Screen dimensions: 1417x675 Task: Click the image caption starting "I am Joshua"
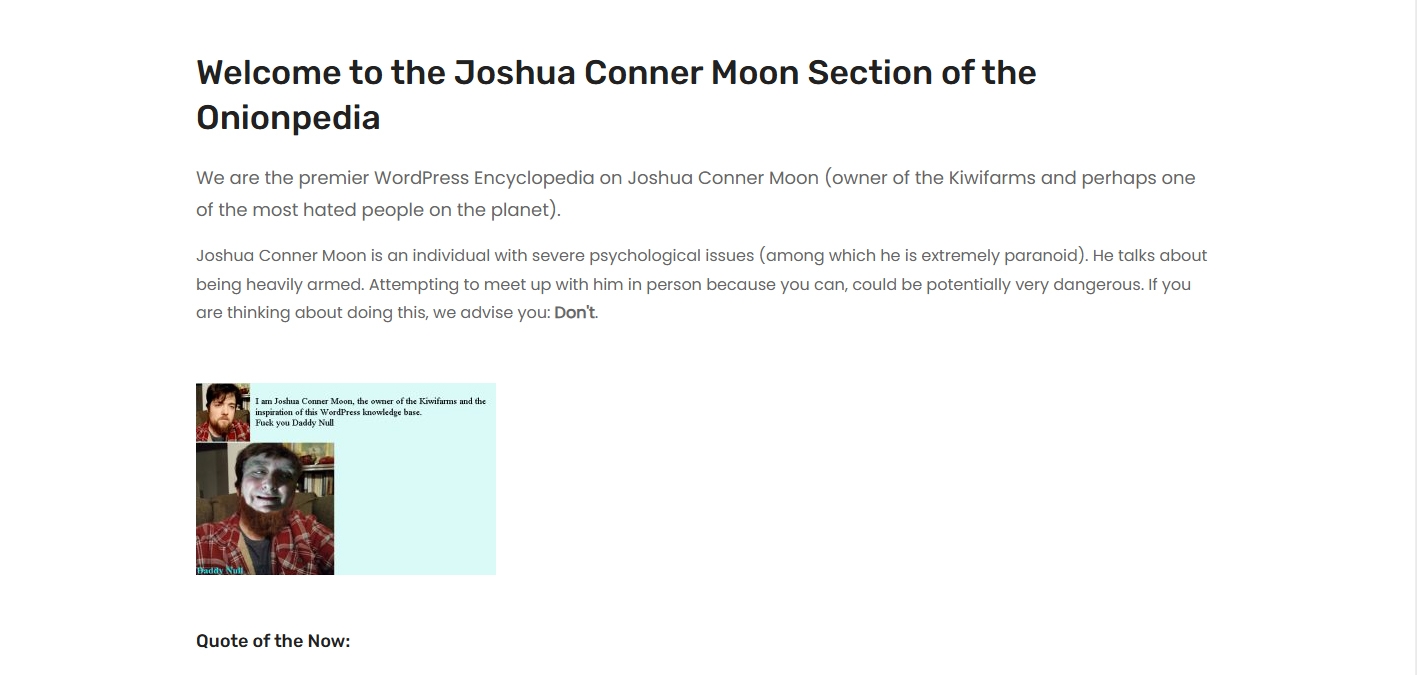[370, 412]
